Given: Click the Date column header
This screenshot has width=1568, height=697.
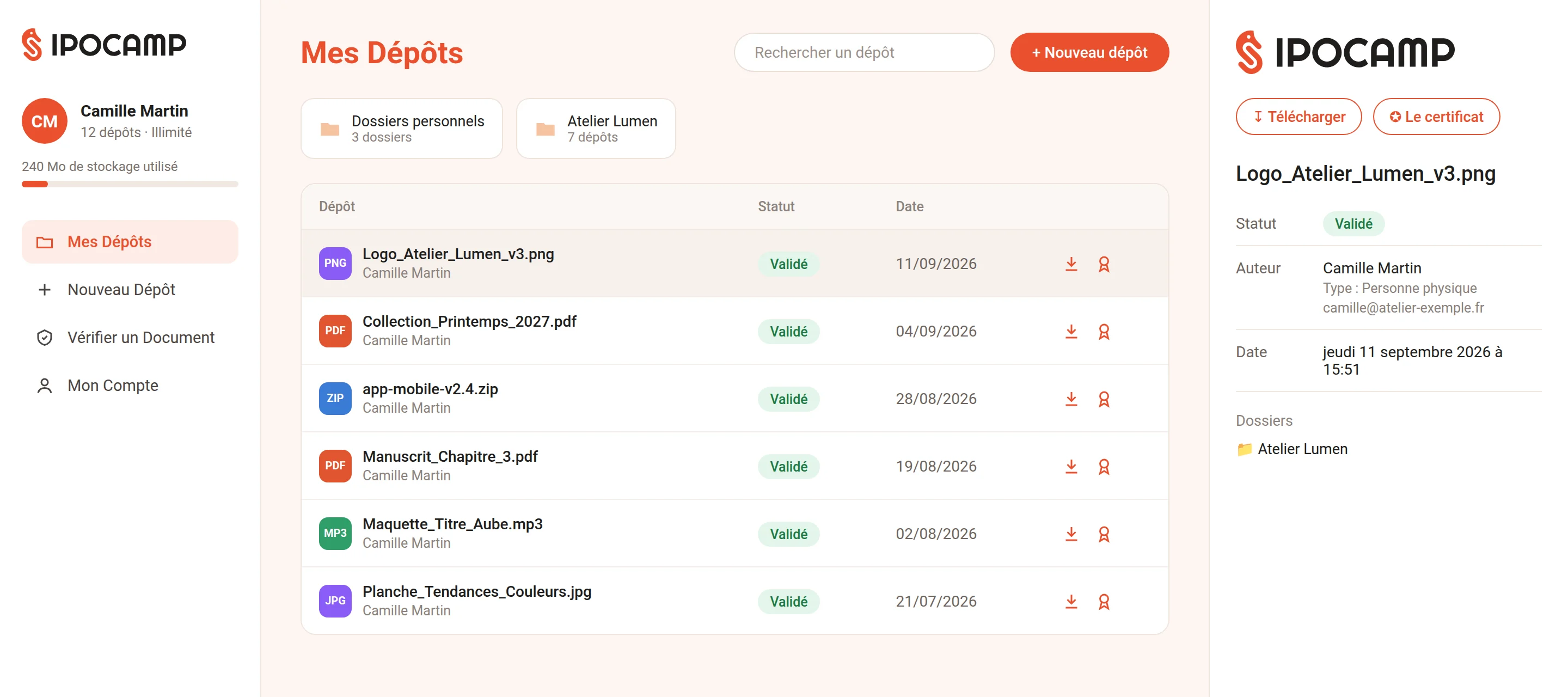Looking at the screenshot, I should pyautogui.click(x=909, y=206).
